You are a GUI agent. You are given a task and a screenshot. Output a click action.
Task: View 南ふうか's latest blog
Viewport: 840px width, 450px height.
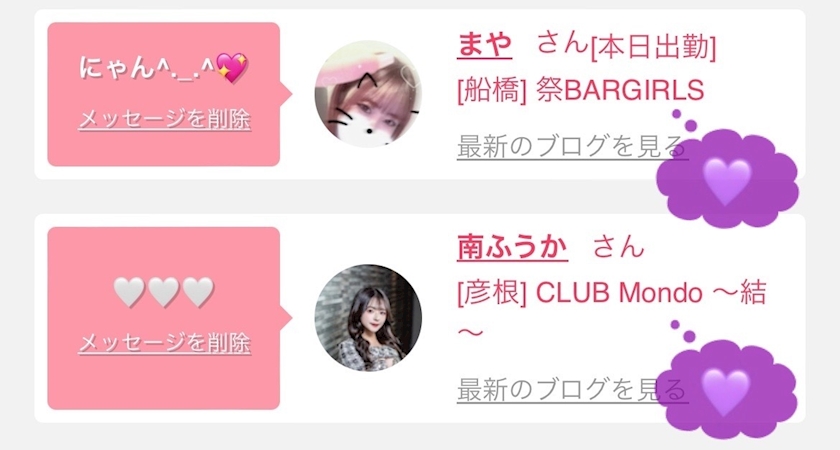pos(572,389)
